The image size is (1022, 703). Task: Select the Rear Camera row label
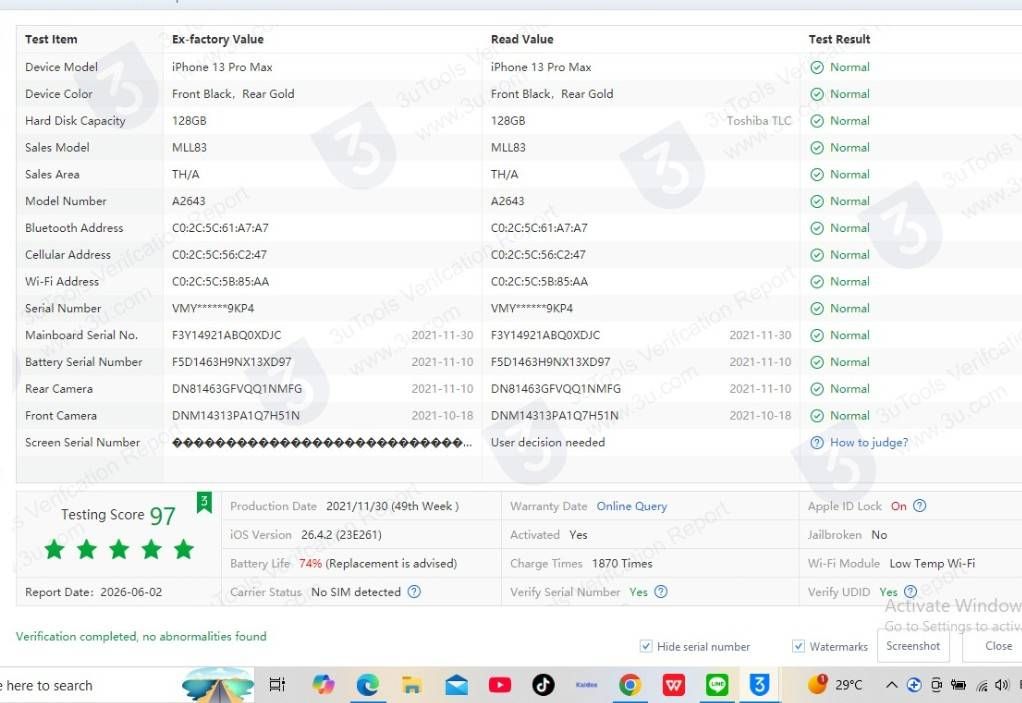[x=59, y=388]
